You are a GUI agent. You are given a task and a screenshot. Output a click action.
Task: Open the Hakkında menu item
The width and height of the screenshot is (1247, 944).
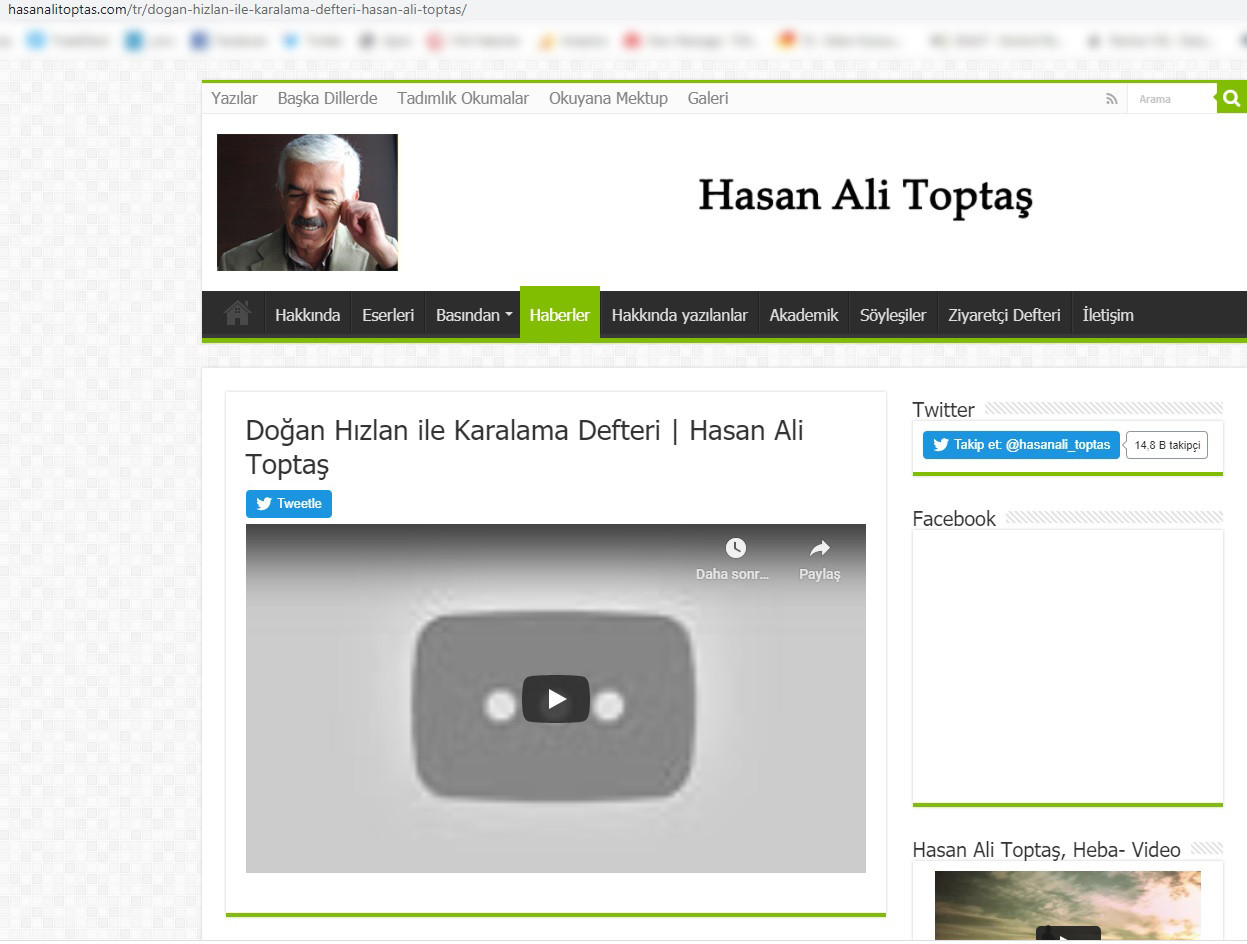[x=307, y=313]
